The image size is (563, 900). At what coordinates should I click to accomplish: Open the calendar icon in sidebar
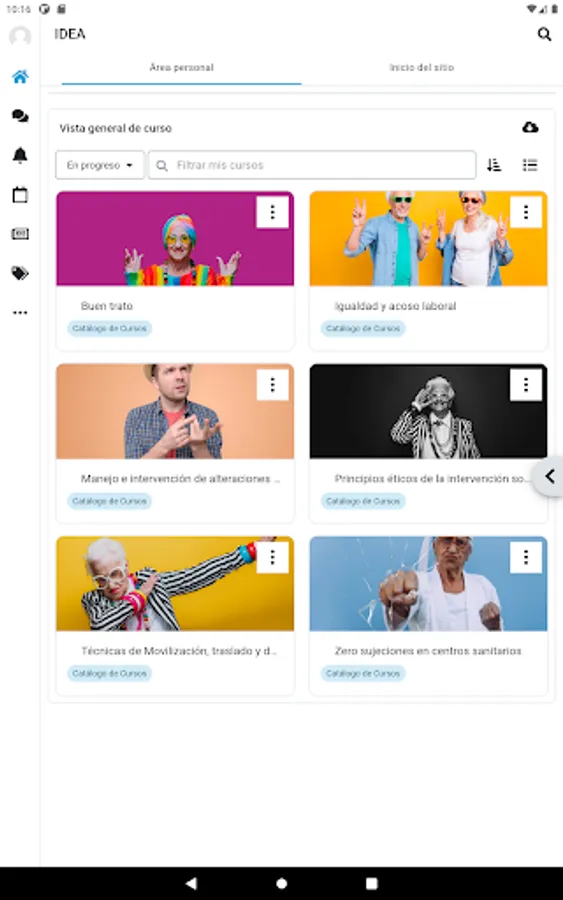coord(20,195)
